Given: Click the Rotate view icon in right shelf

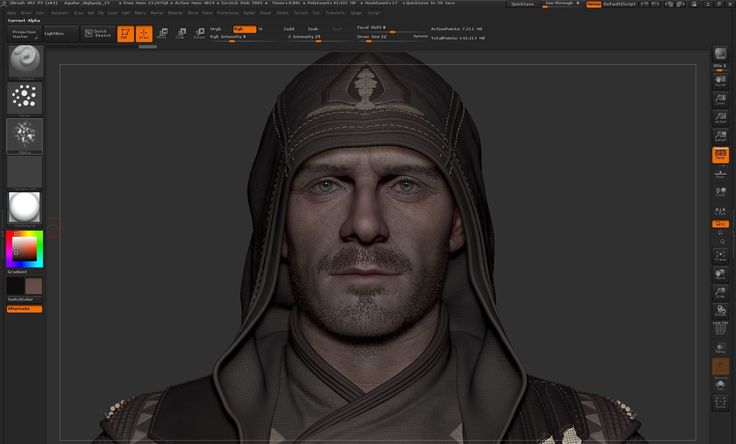Looking at the screenshot, I should point(720,311).
